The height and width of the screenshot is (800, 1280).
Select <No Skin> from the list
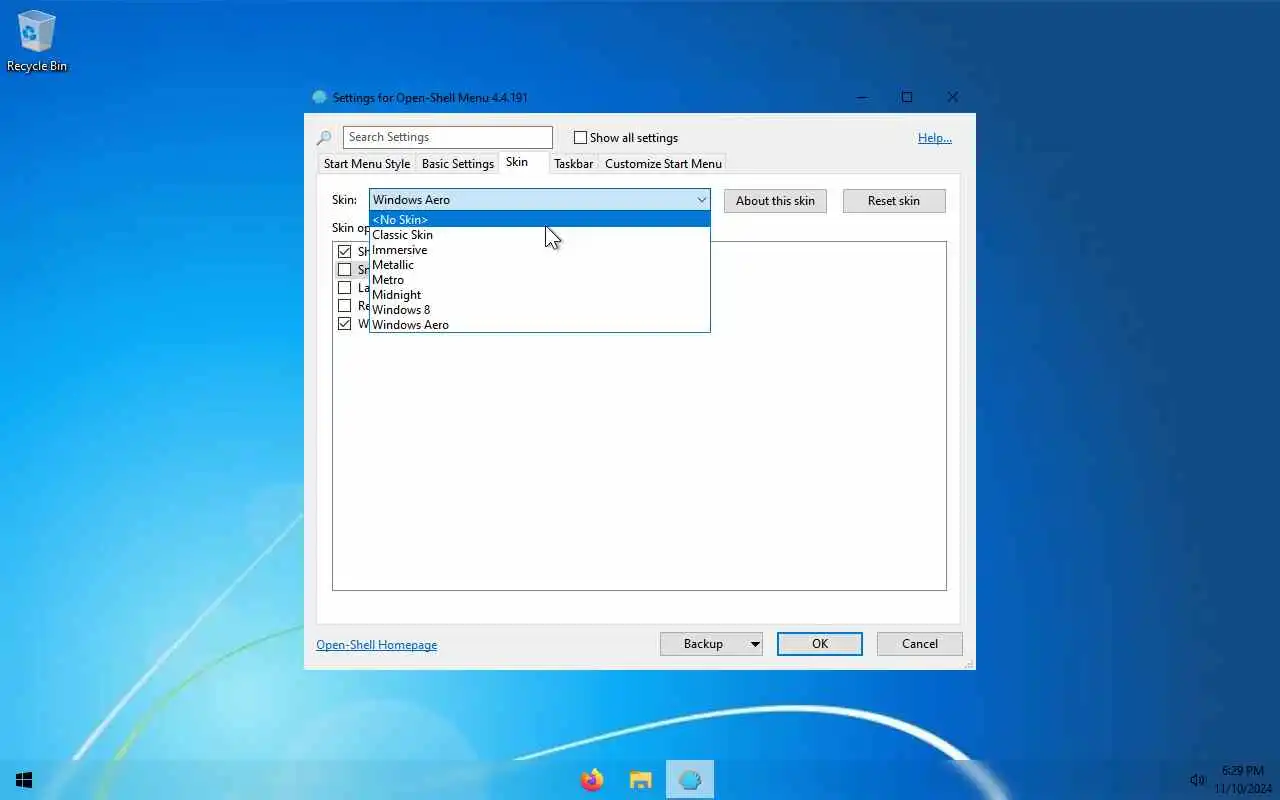[x=539, y=219]
